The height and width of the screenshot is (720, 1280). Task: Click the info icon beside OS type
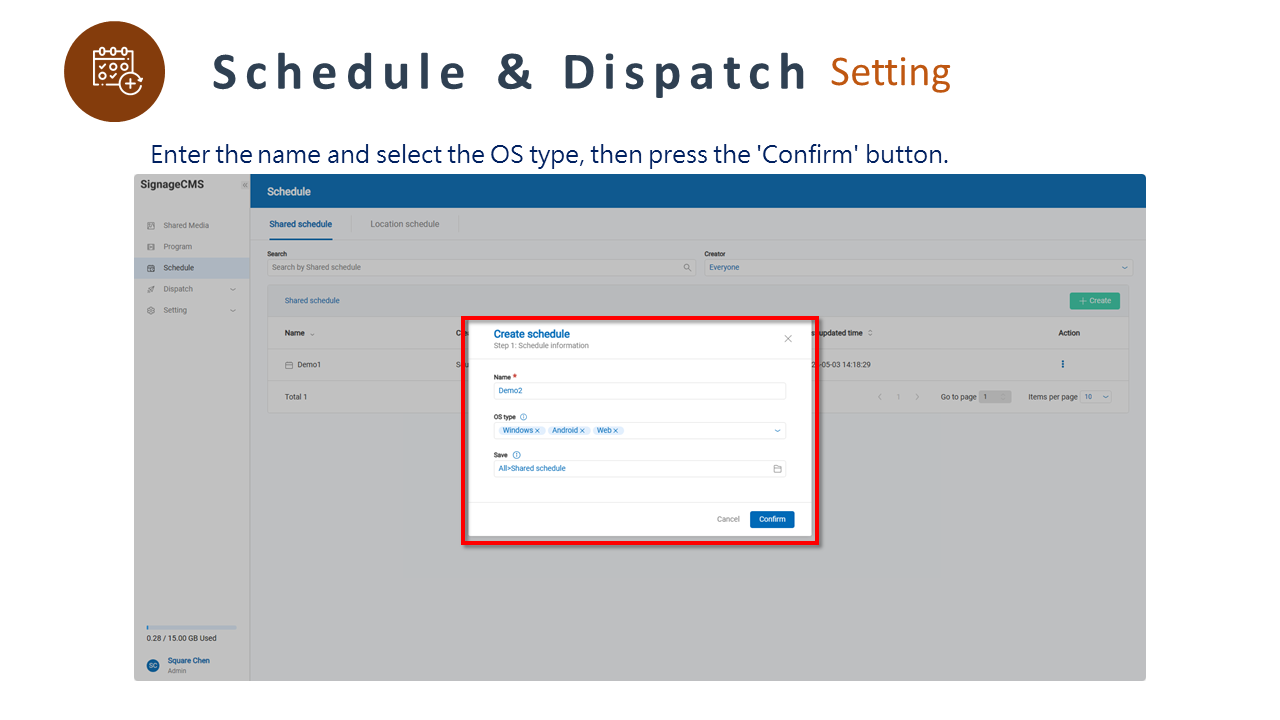click(524, 417)
